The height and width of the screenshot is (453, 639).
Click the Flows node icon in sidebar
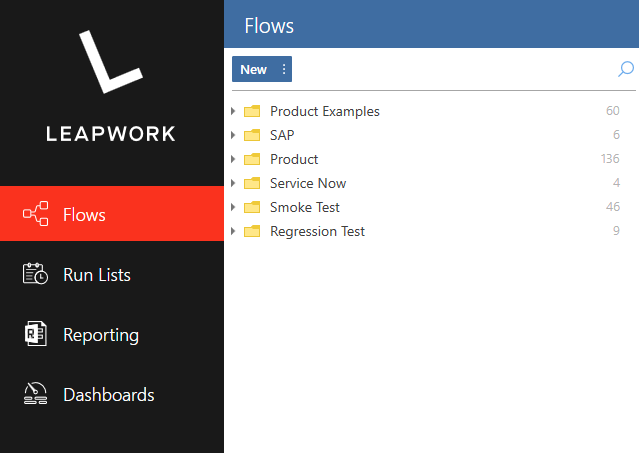pos(35,213)
